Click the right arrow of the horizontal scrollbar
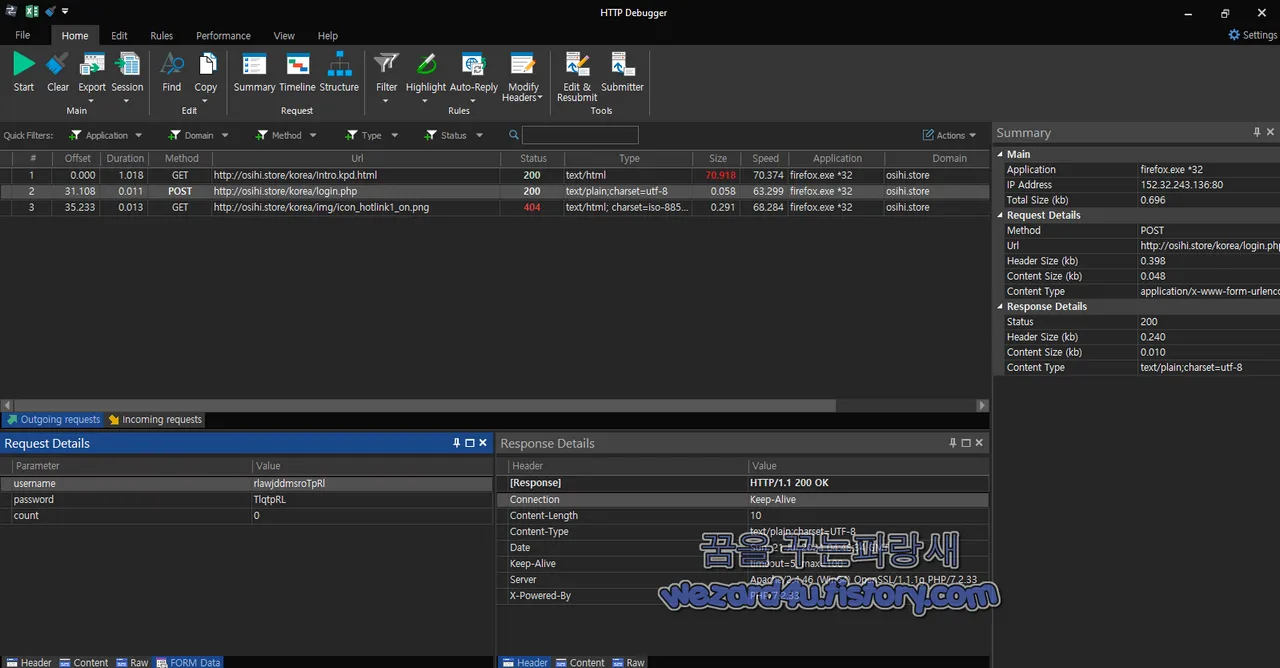The image size is (1280, 668). pos(982,405)
